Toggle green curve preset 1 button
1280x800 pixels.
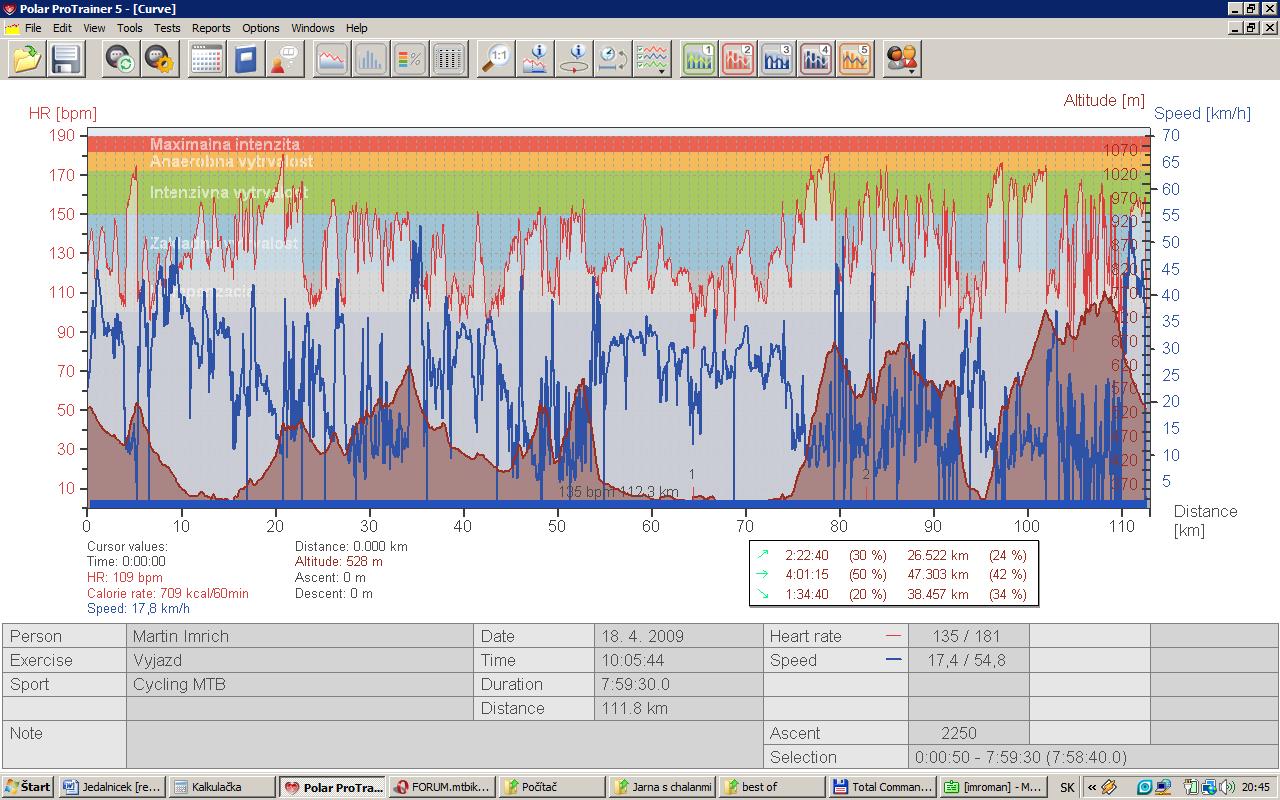[699, 60]
